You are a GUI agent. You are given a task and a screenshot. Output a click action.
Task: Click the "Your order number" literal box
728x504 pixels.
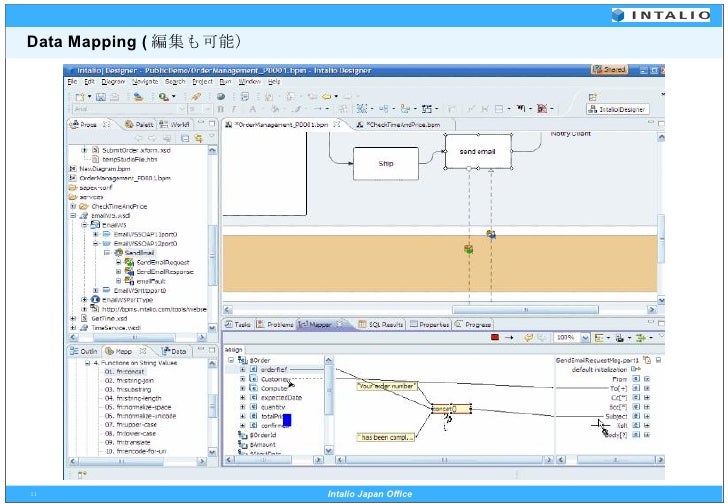click(x=386, y=386)
